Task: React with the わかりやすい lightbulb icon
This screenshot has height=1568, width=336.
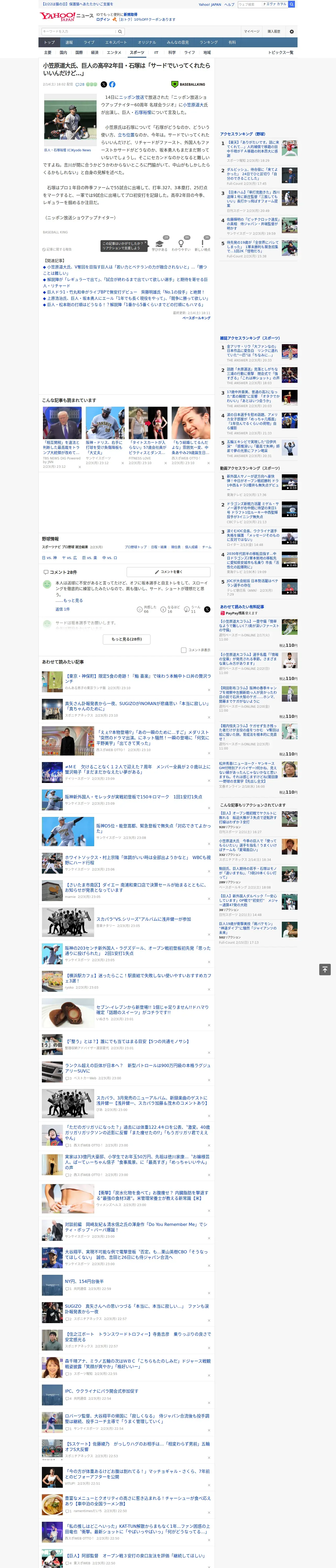Action: (181, 244)
